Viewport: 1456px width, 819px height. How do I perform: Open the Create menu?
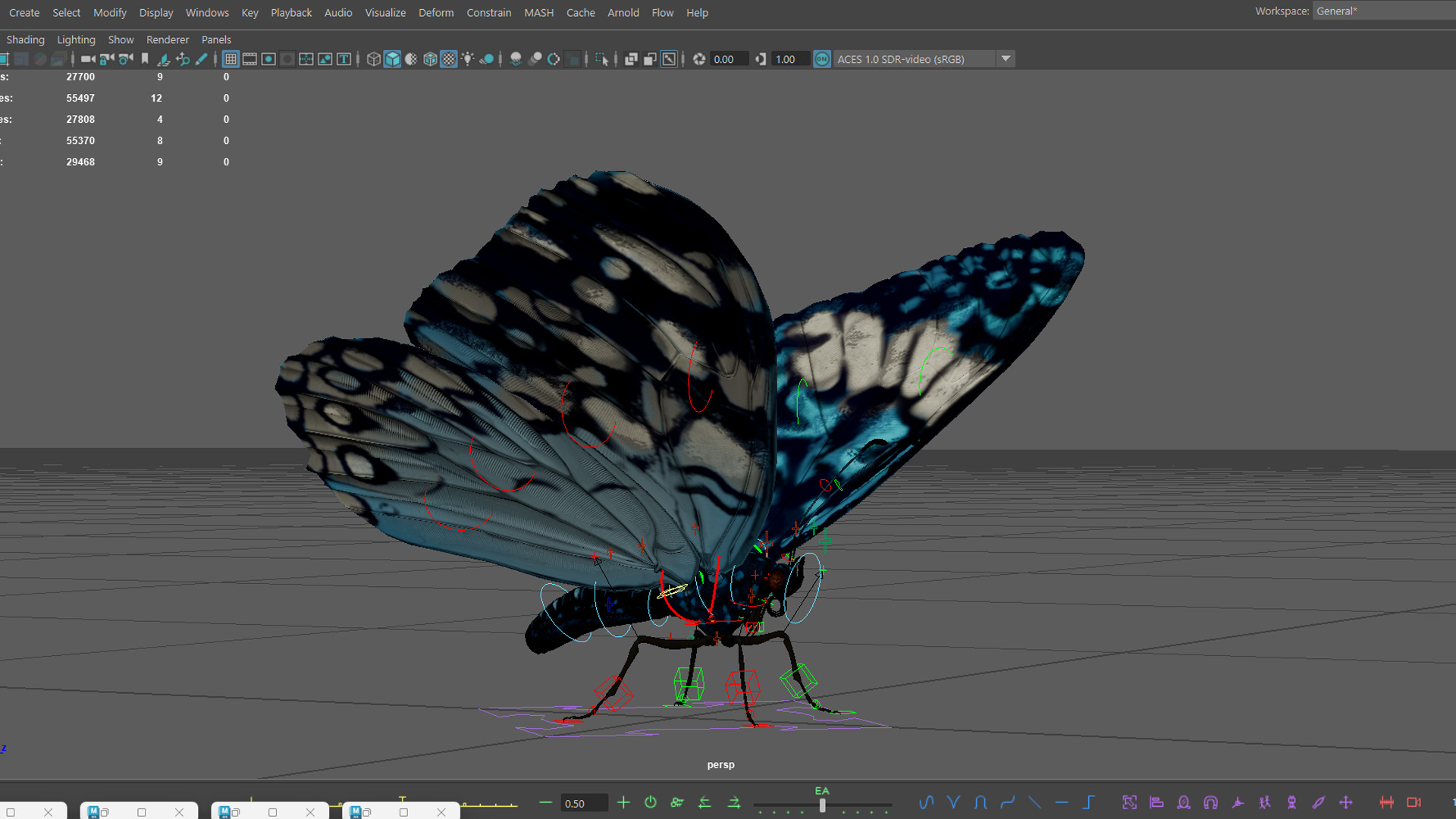(24, 13)
